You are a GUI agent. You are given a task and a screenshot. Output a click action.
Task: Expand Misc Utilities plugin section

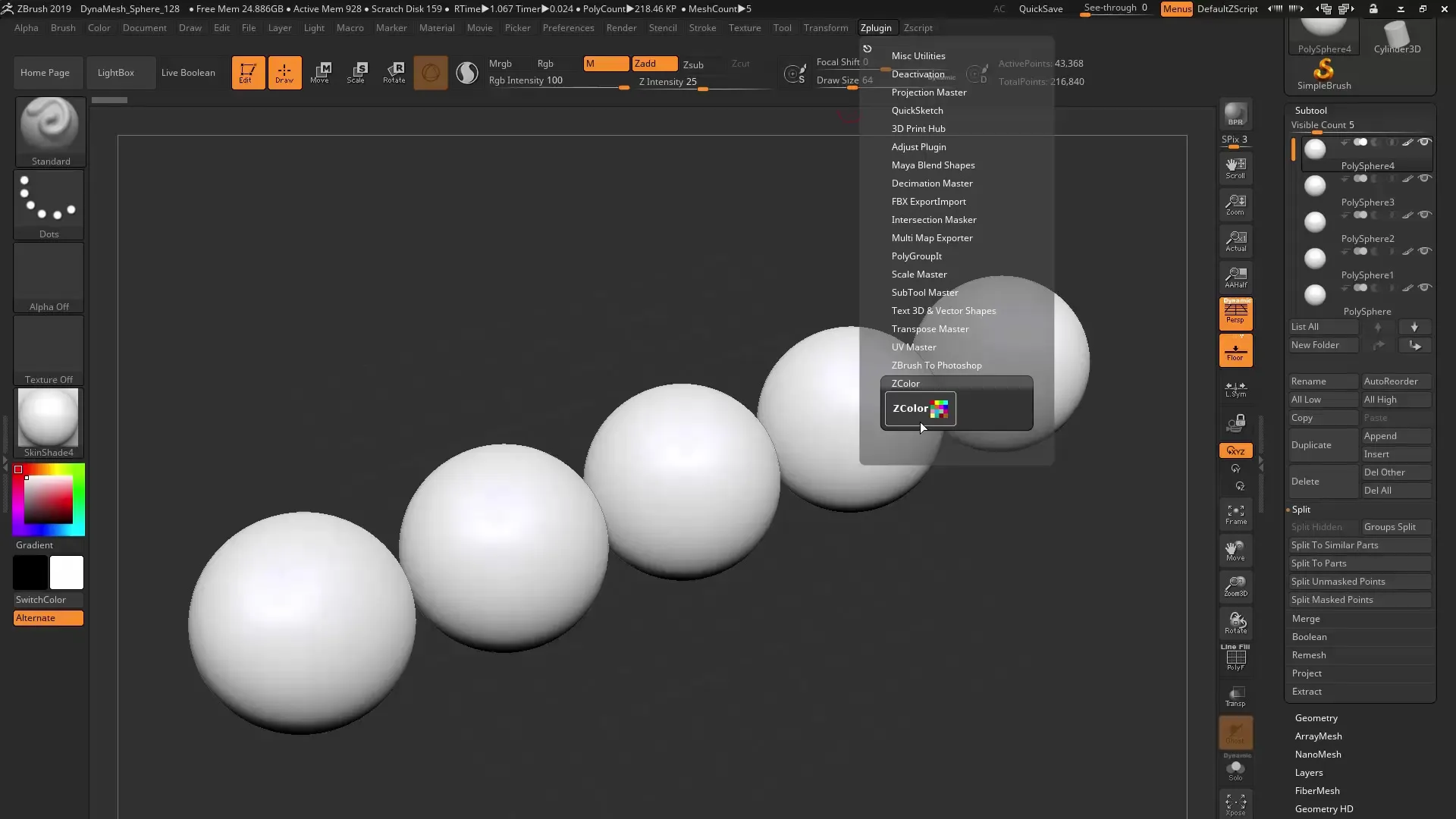(x=918, y=56)
